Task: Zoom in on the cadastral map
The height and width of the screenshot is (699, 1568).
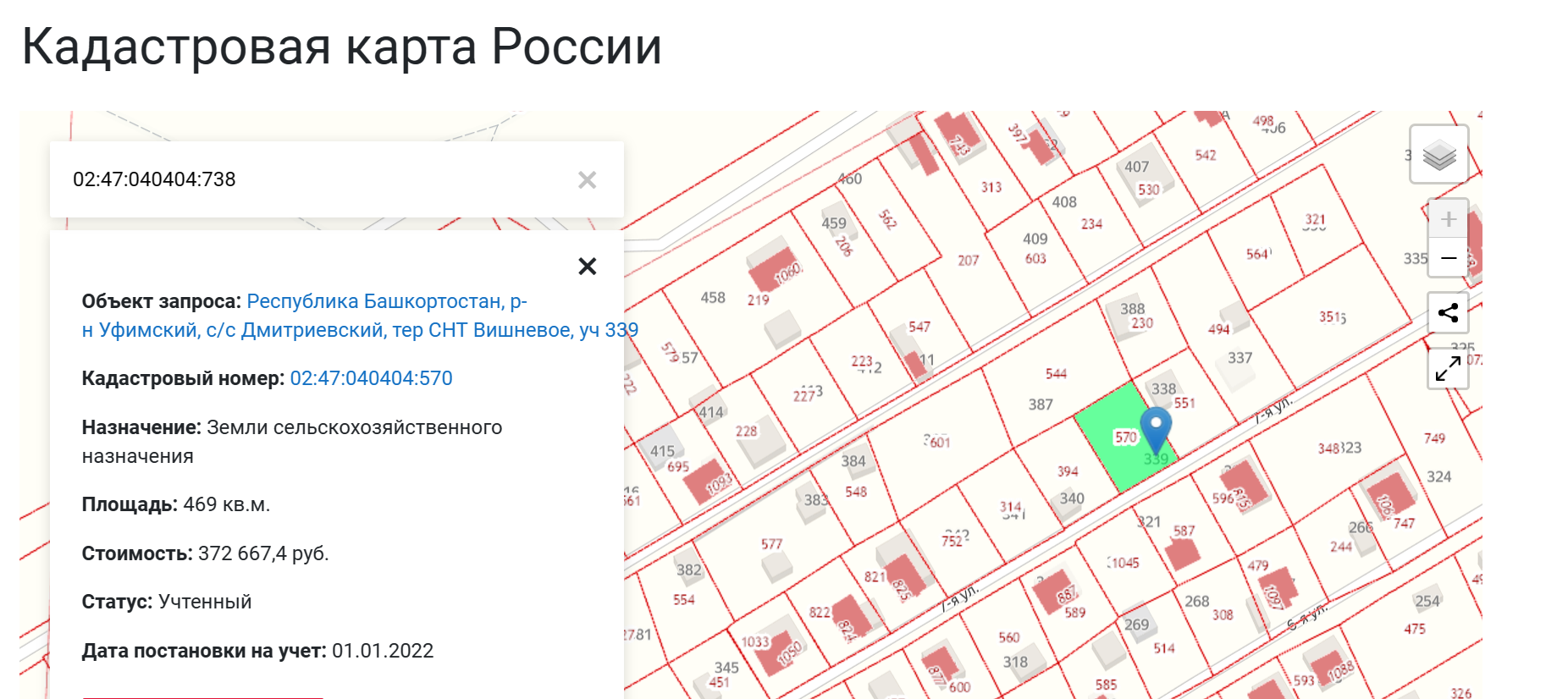Action: (x=1448, y=219)
